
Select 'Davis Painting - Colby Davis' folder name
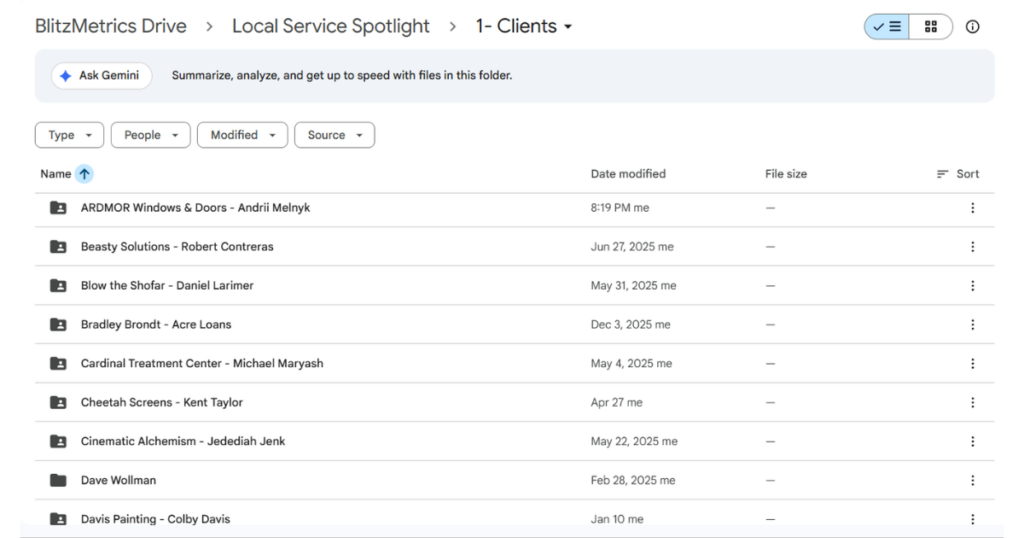(155, 519)
